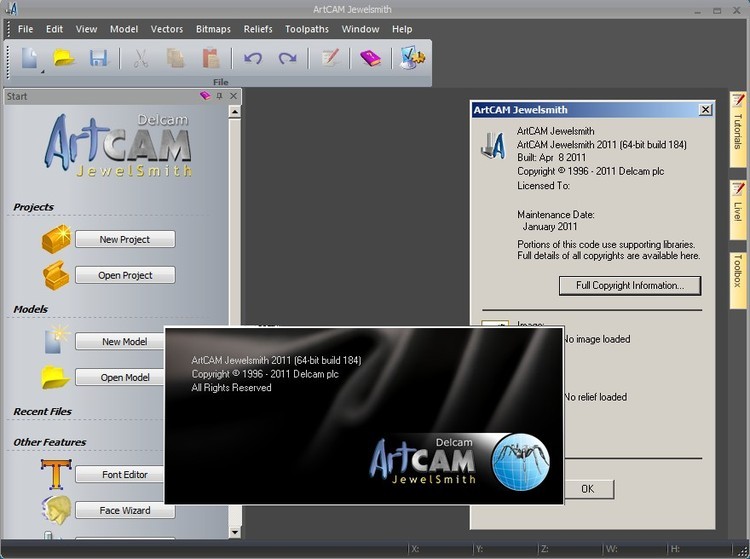Viewport: 750px width, 559px height.
Task: Click the Save floppy disk toolbar icon
Action: [99, 58]
